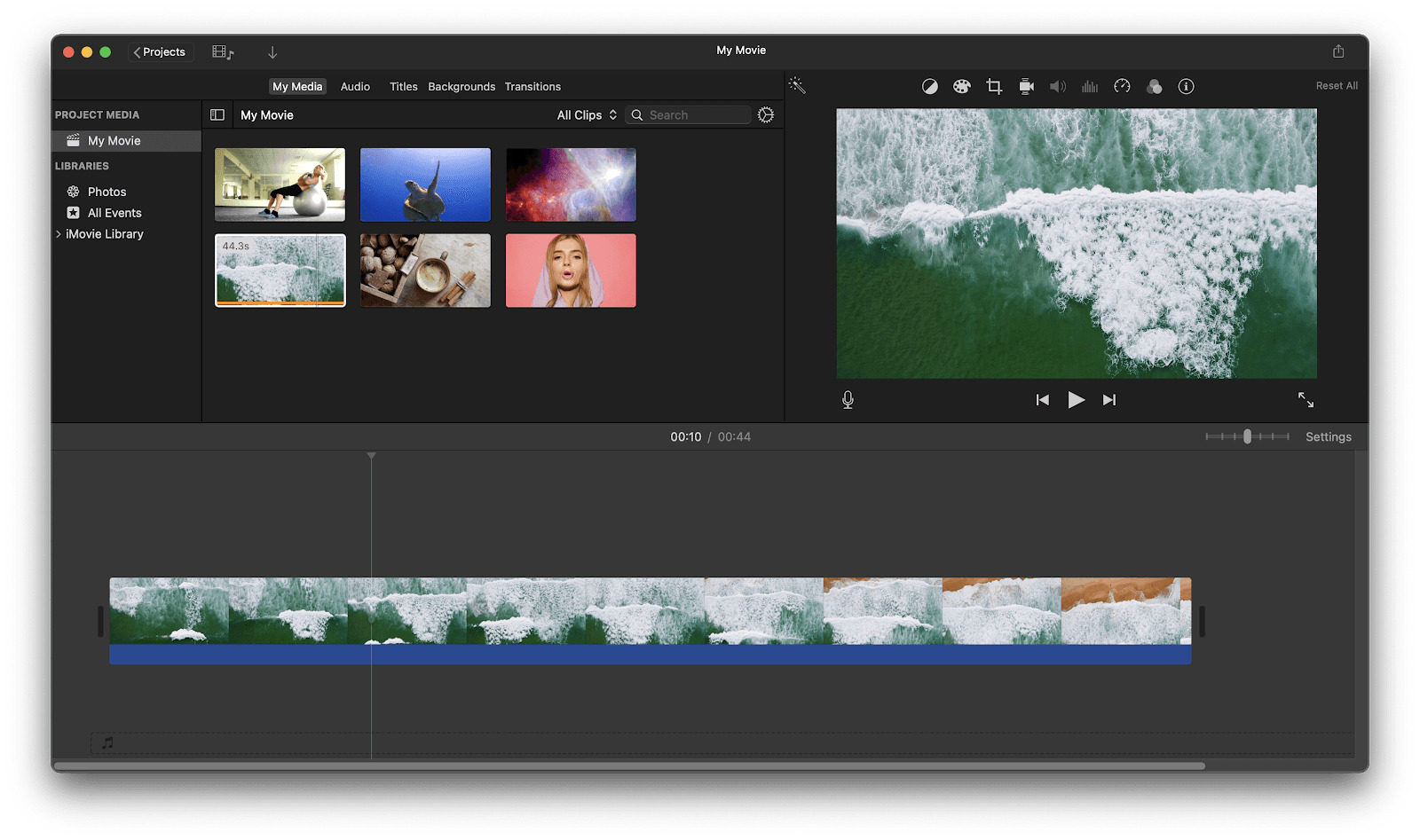The image size is (1420, 840).
Task: Open the Enhance magic wand tool
Action: (x=796, y=85)
